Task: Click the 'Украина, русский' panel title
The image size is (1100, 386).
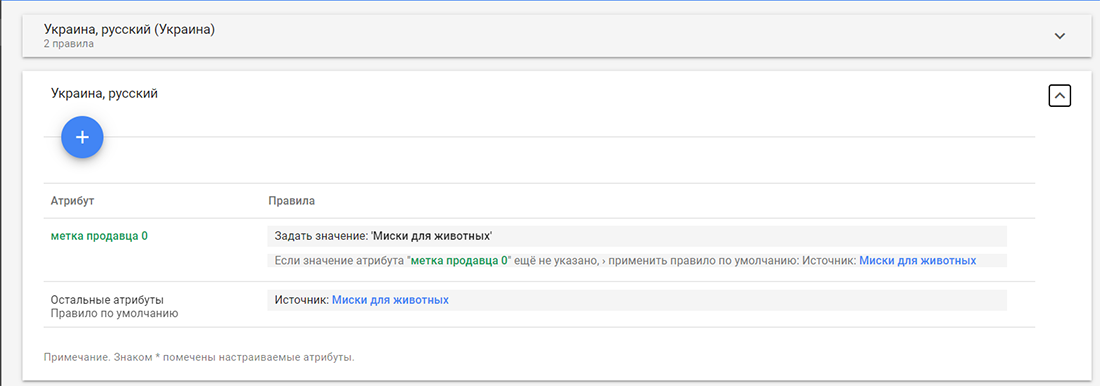Action: 105,93
